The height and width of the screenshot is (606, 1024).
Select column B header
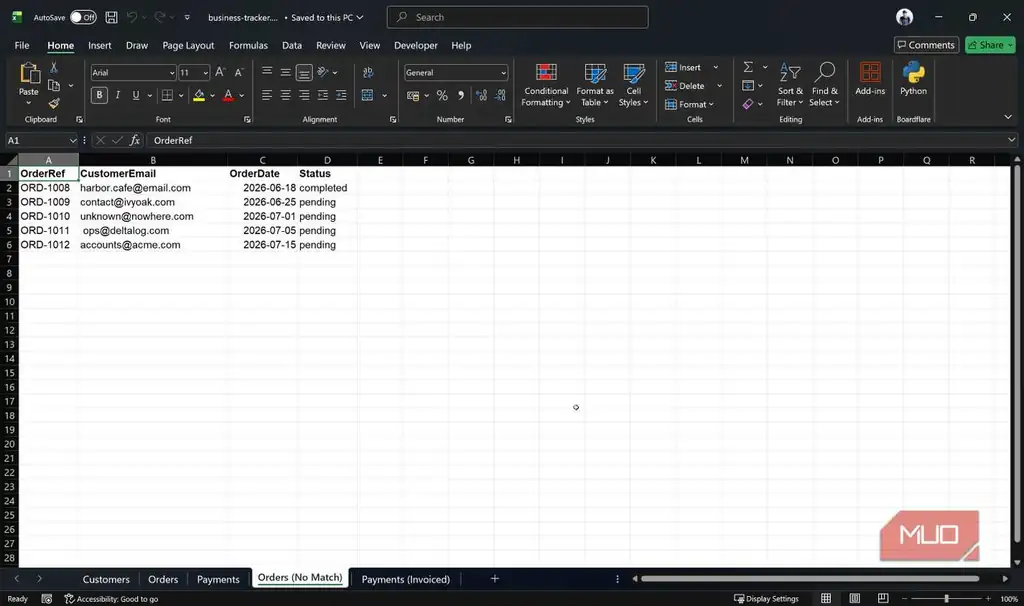tap(153, 160)
